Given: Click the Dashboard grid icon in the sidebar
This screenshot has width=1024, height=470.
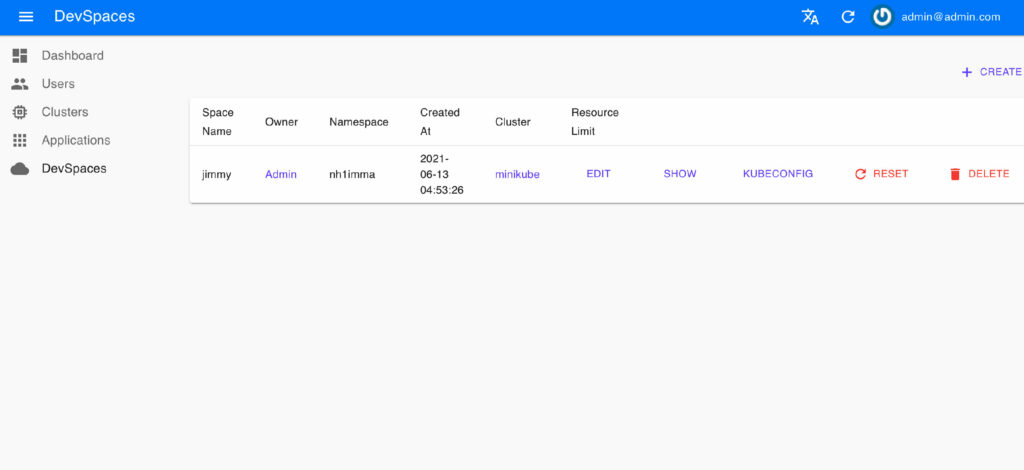Looking at the screenshot, I should click(x=20, y=56).
